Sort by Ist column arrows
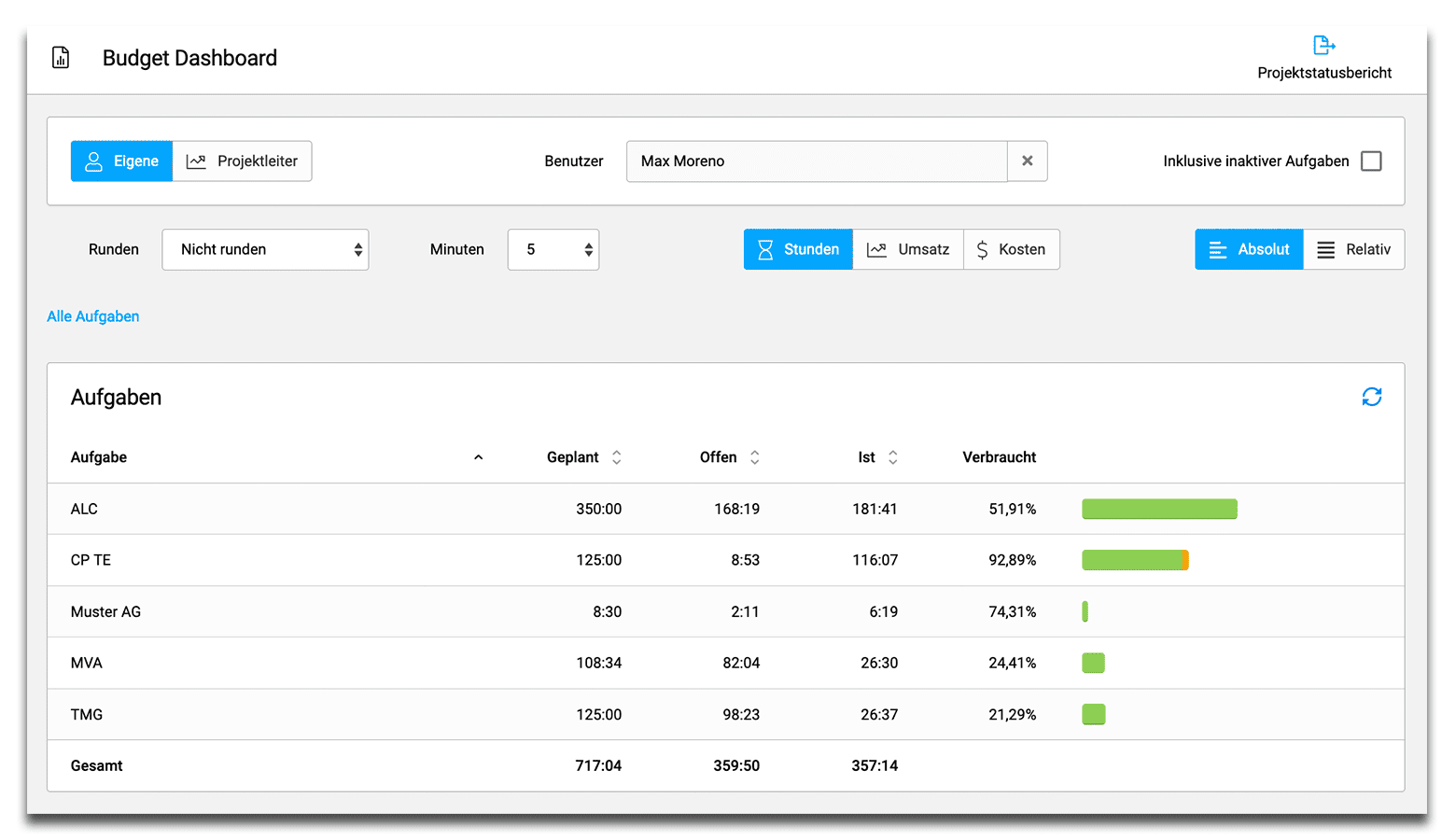 pos(892,457)
